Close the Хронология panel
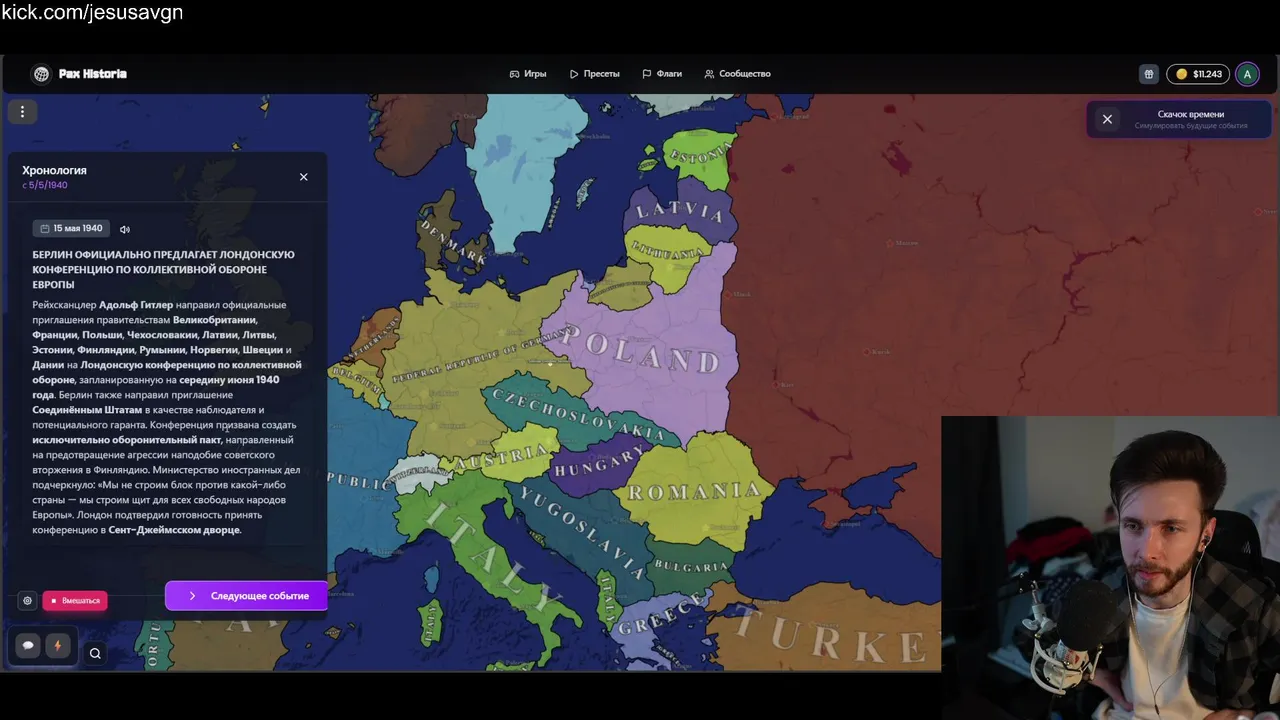Viewport: 1280px width, 720px height. pyautogui.click(x=304, y=177)
